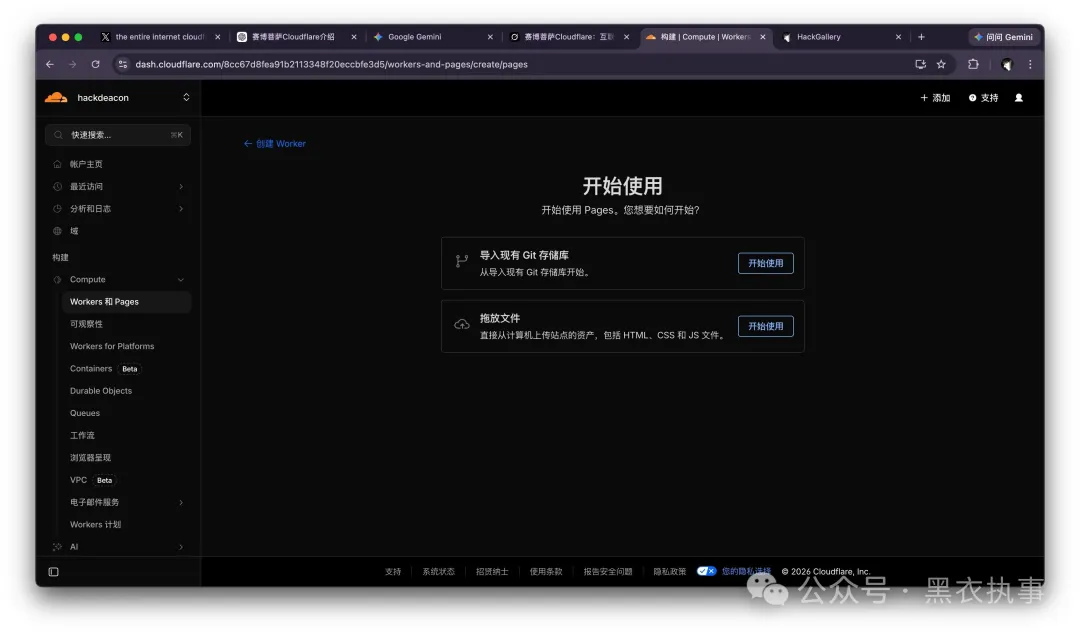Click the site info icon in address bar

pyautogui.click(x=123, y=64)
